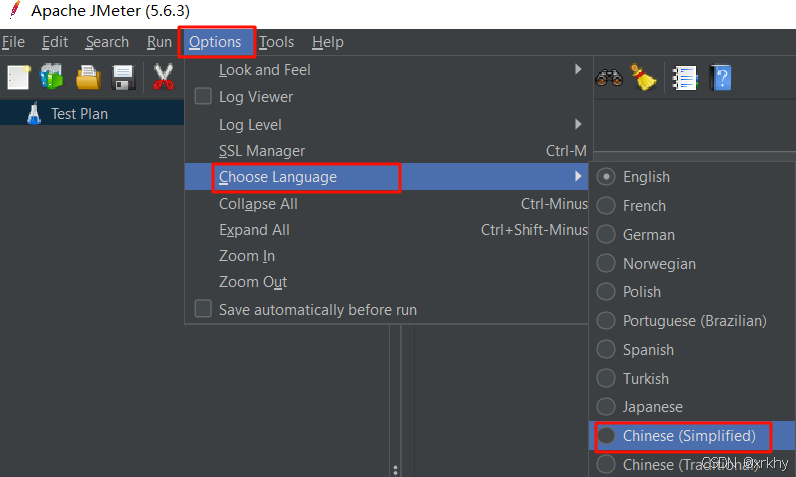Select the German language radio
Viewport: 796px width, 477px height.
(x=606, y=234)
